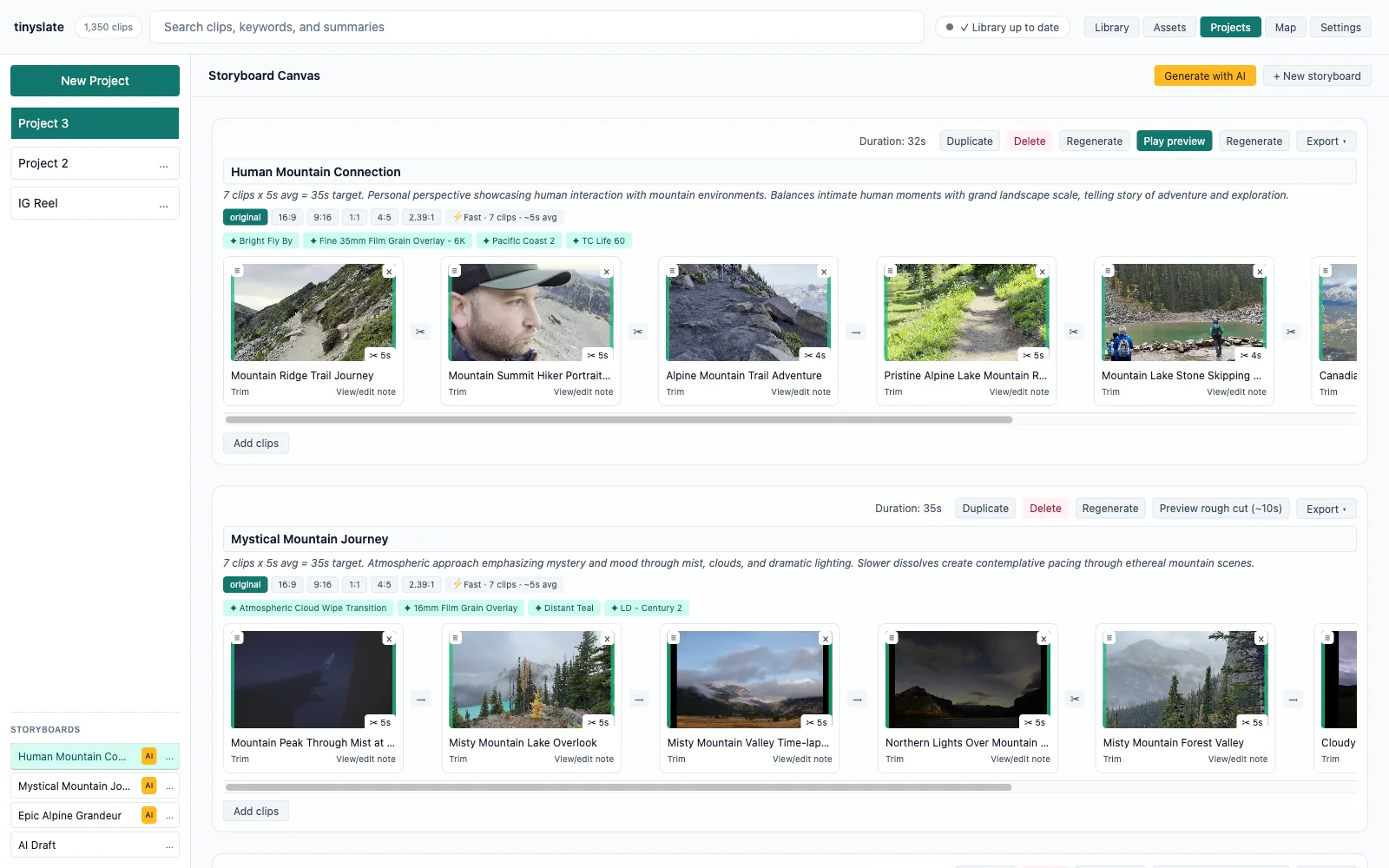Select 16:9 aspect ratio for Human Mountain Connection

[287, 217]
